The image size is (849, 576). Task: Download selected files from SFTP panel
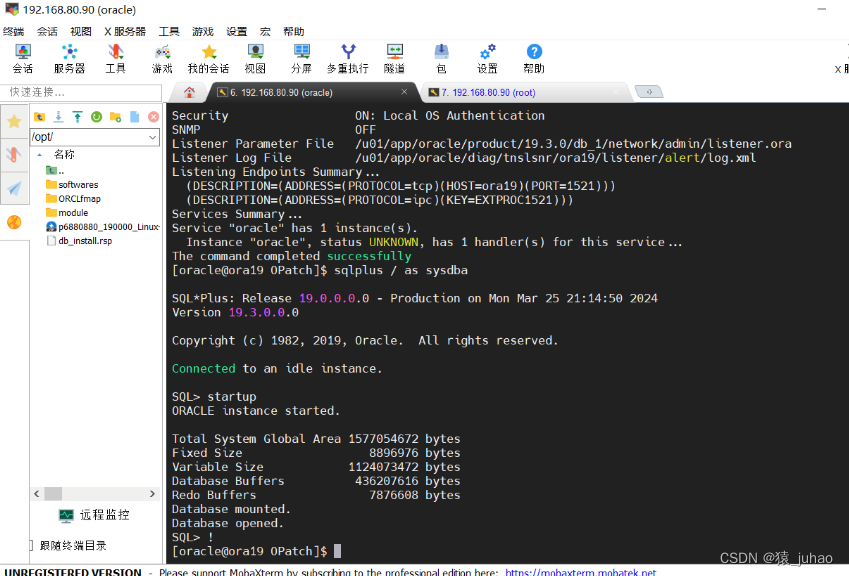click(58, 117)
